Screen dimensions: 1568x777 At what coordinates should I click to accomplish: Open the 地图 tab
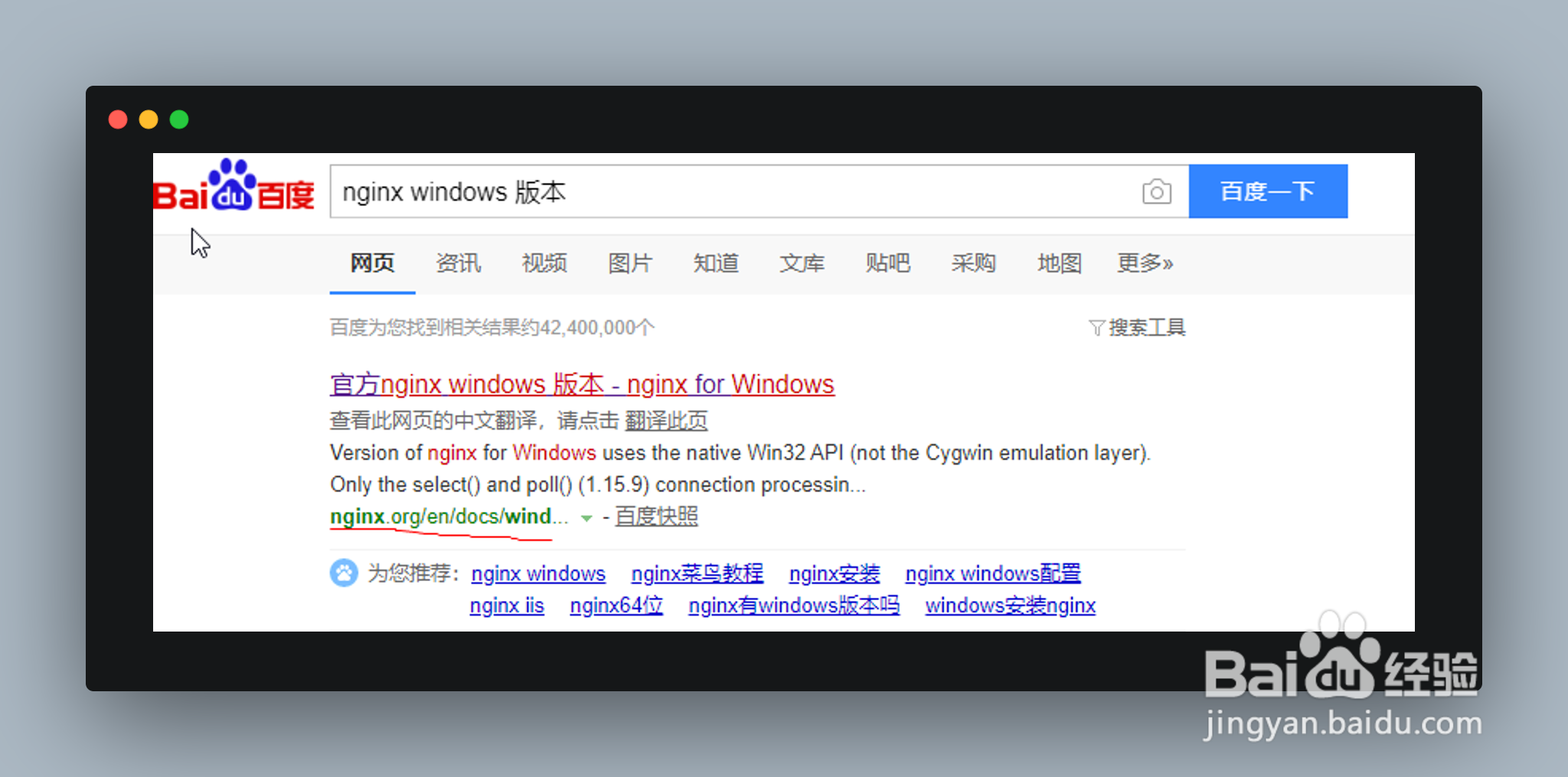pos(1059,263)
